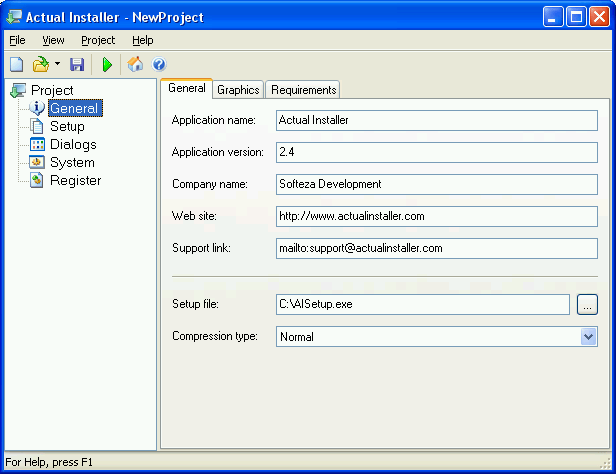Click the Normal compression combo box
The image size is (616, 474).
click(x=437, y=337)
